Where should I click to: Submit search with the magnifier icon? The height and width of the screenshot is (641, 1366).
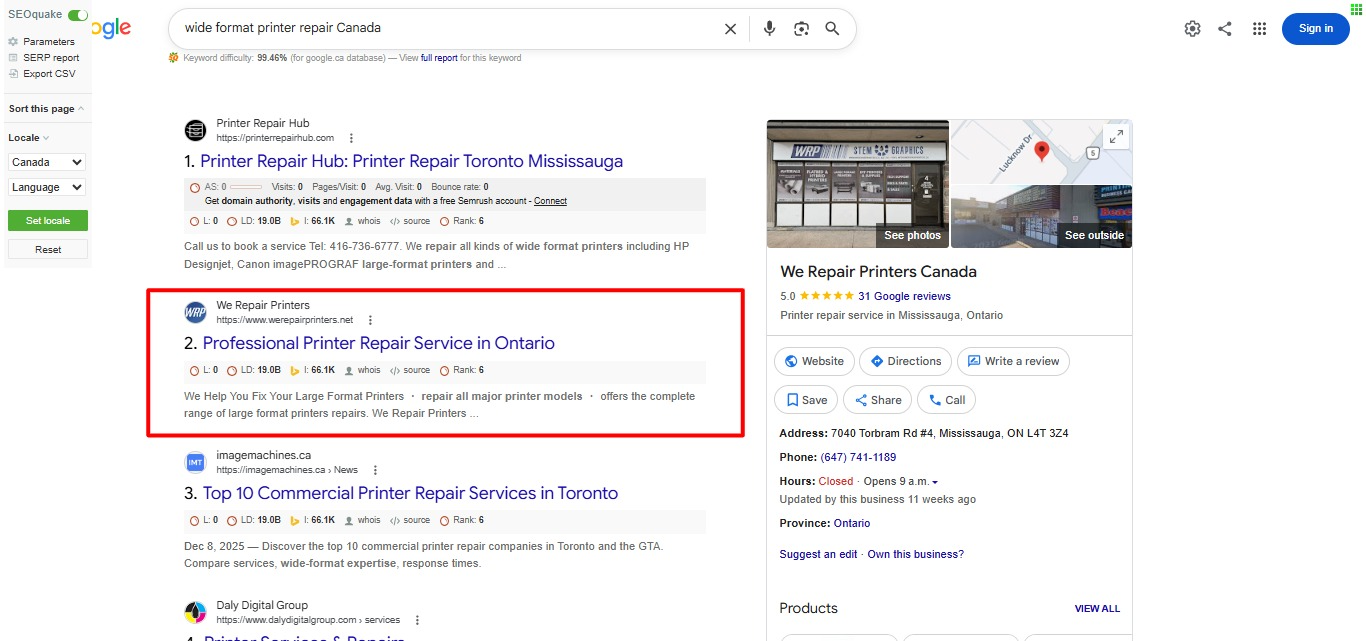point(832,29)
